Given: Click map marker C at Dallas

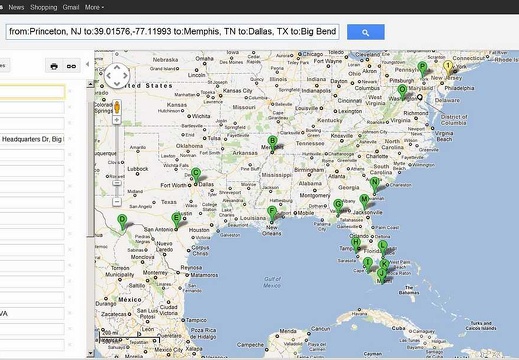Looking at the screenshot, I should (x=196, y=176).
